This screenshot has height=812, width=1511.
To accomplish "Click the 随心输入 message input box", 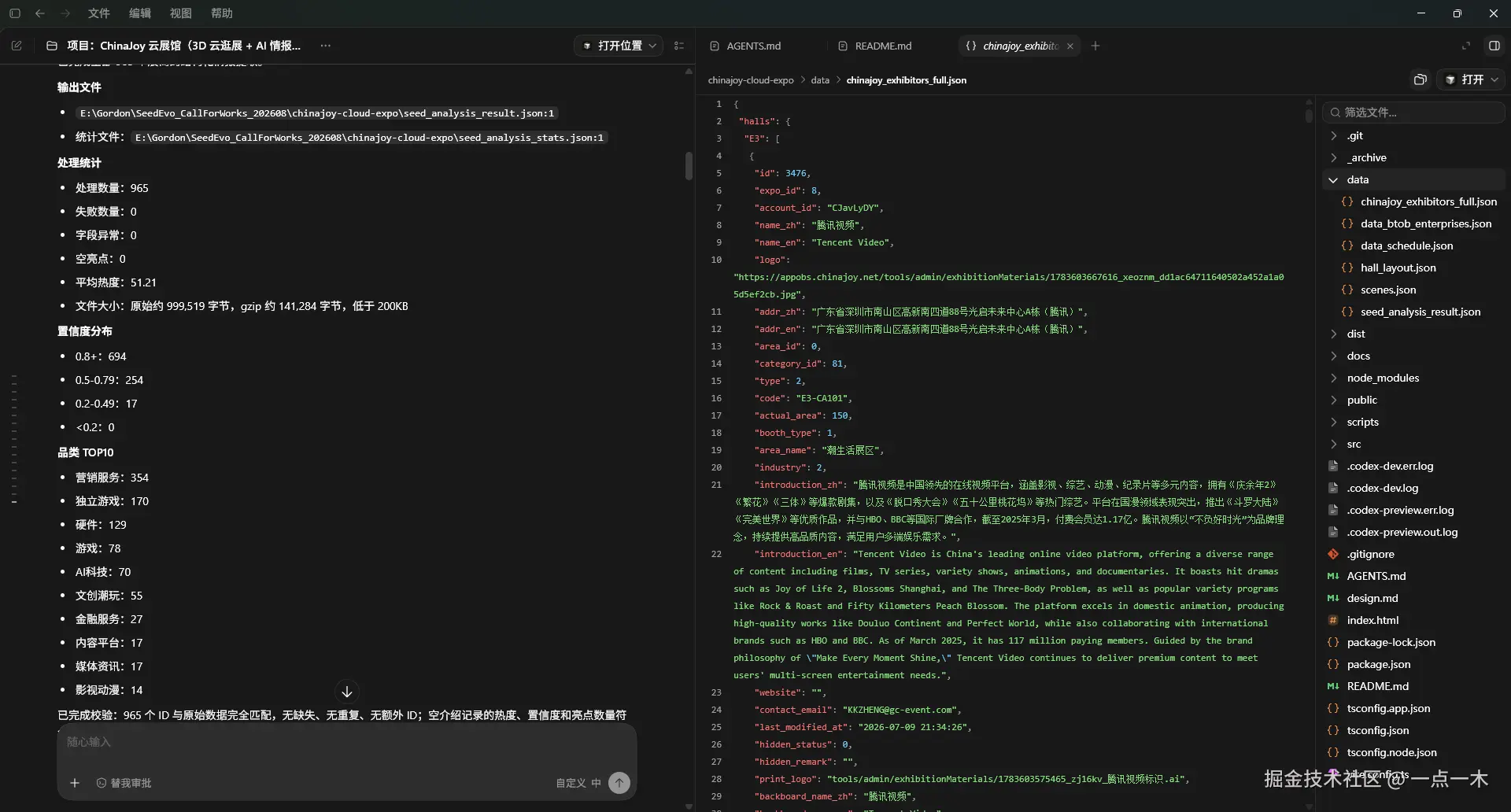I will pos(346,742).
